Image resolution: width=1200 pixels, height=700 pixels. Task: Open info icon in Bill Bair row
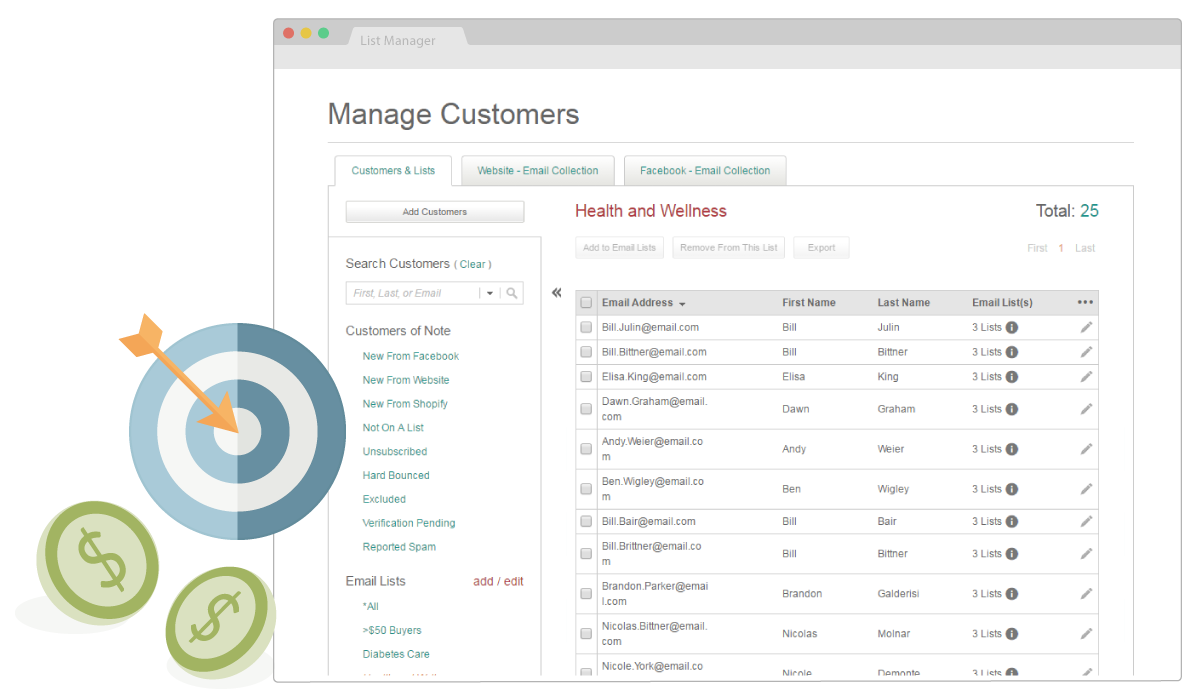[x=1012, y=521]
